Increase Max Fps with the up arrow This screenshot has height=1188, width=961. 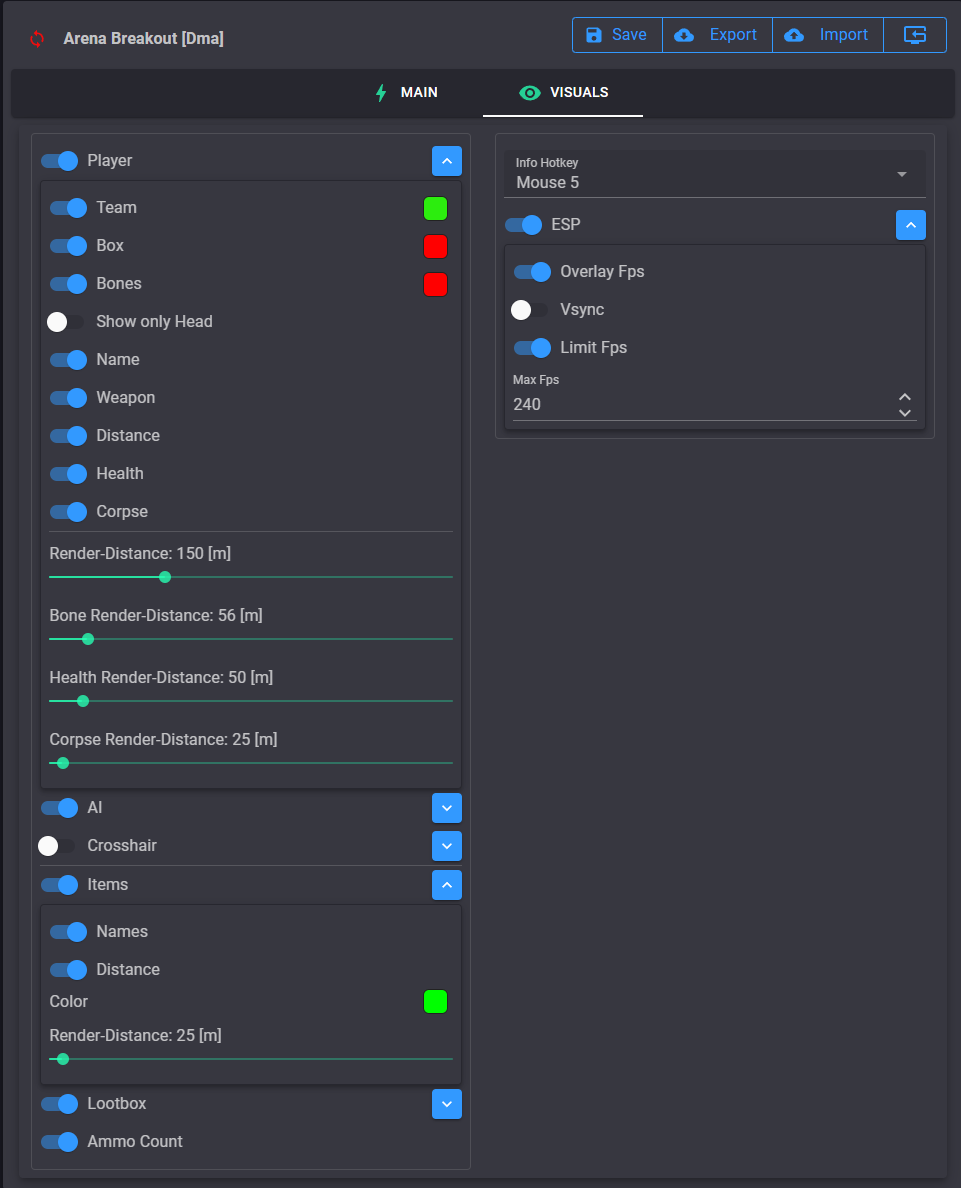point(905,397)
